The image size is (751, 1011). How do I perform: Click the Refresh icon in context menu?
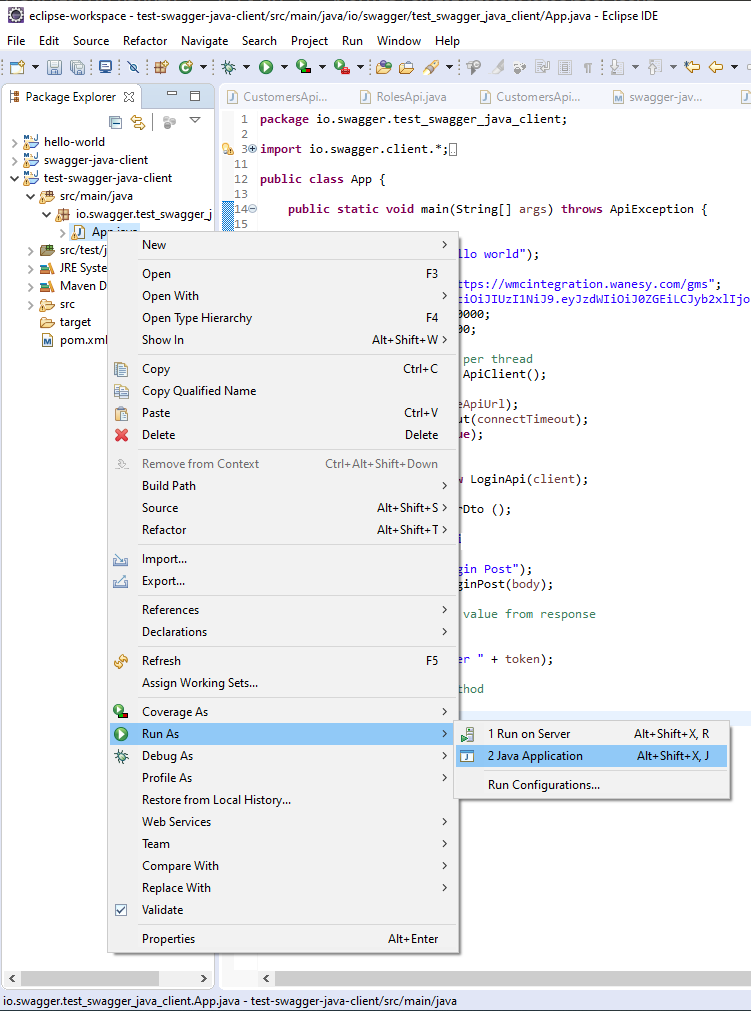pyautogui.click(x=121, y=661)
